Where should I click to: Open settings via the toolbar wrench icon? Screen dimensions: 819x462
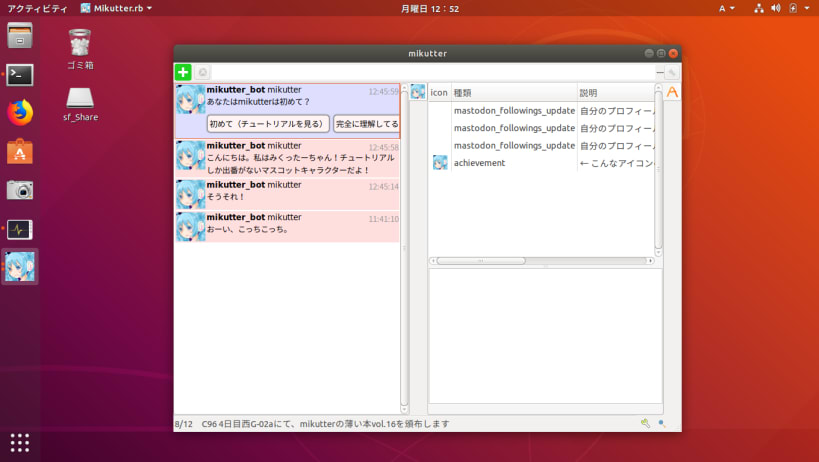click(672, 72)
